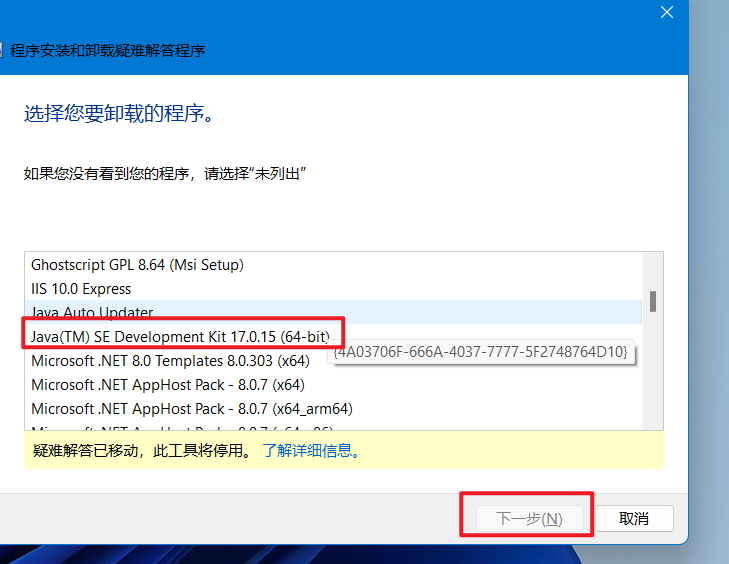Image resolution: width=729 pixels, height=564 pixels.
Task: Choose IIS 10.0 Express from list
Action: pos(81,289)
